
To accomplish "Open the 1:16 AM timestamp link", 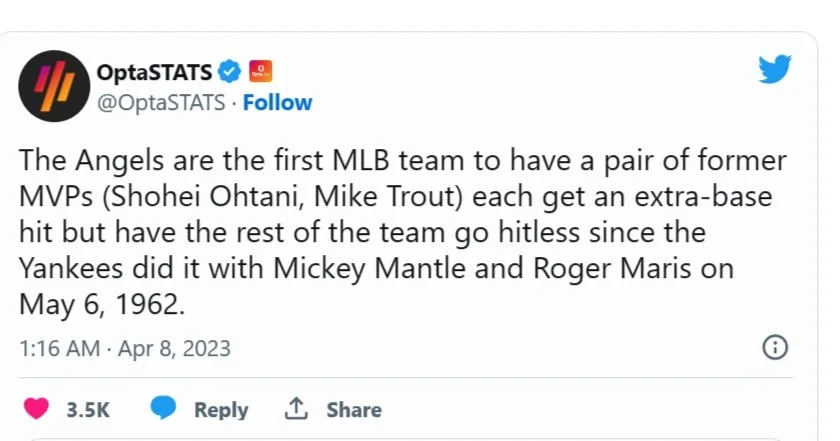I will (x=59, y=349).
